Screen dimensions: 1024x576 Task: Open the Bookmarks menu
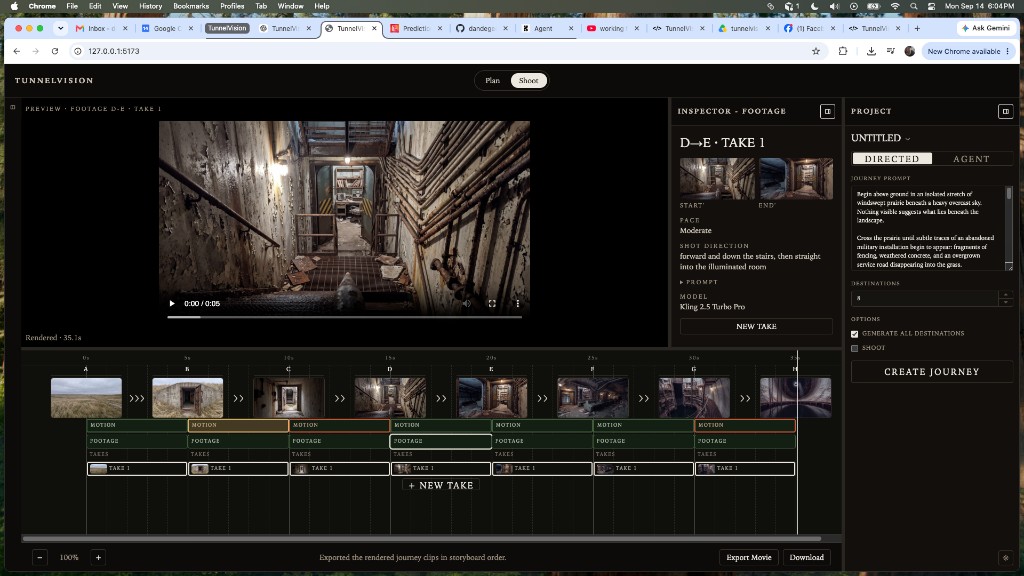point(191,6)
